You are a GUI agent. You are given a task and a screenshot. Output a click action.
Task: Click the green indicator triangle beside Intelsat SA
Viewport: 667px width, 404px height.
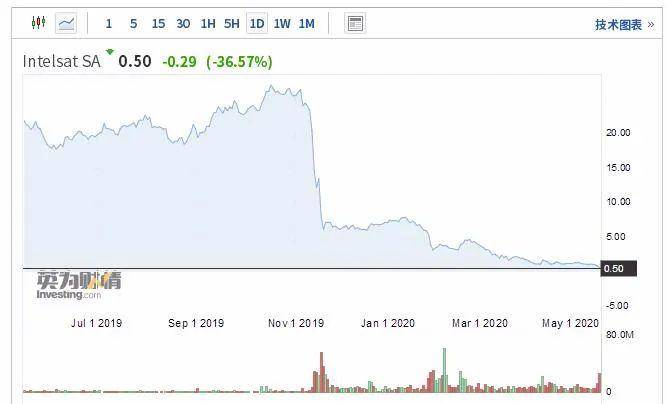click(x=110, y=53)
